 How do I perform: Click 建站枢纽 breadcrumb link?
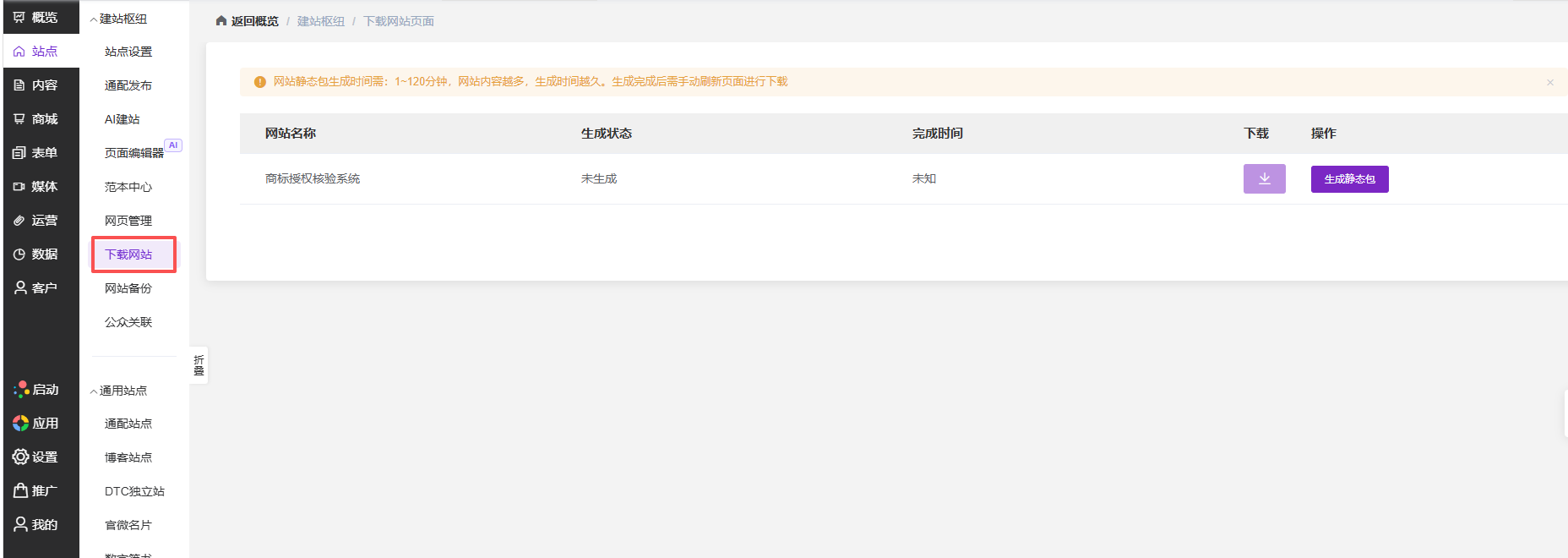click(321, 21)
